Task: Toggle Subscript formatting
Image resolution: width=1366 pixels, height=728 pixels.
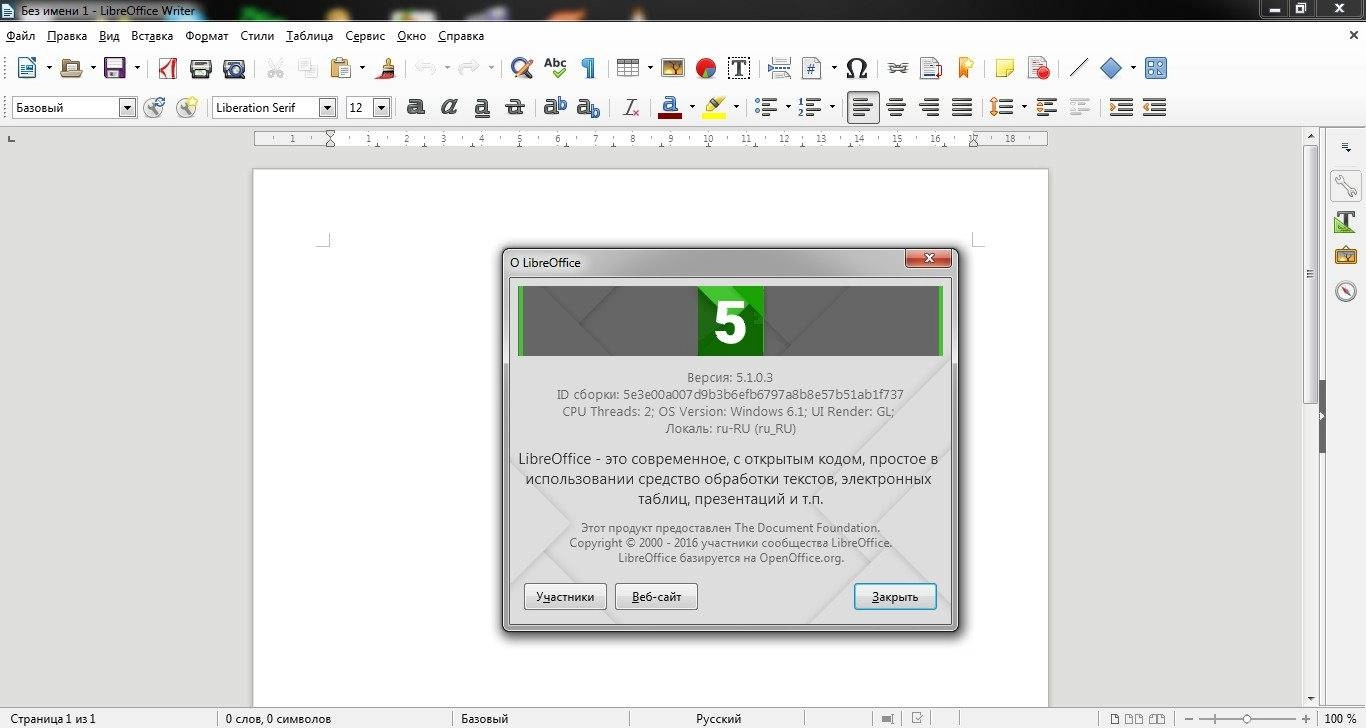Action: [x=588, y=107]
